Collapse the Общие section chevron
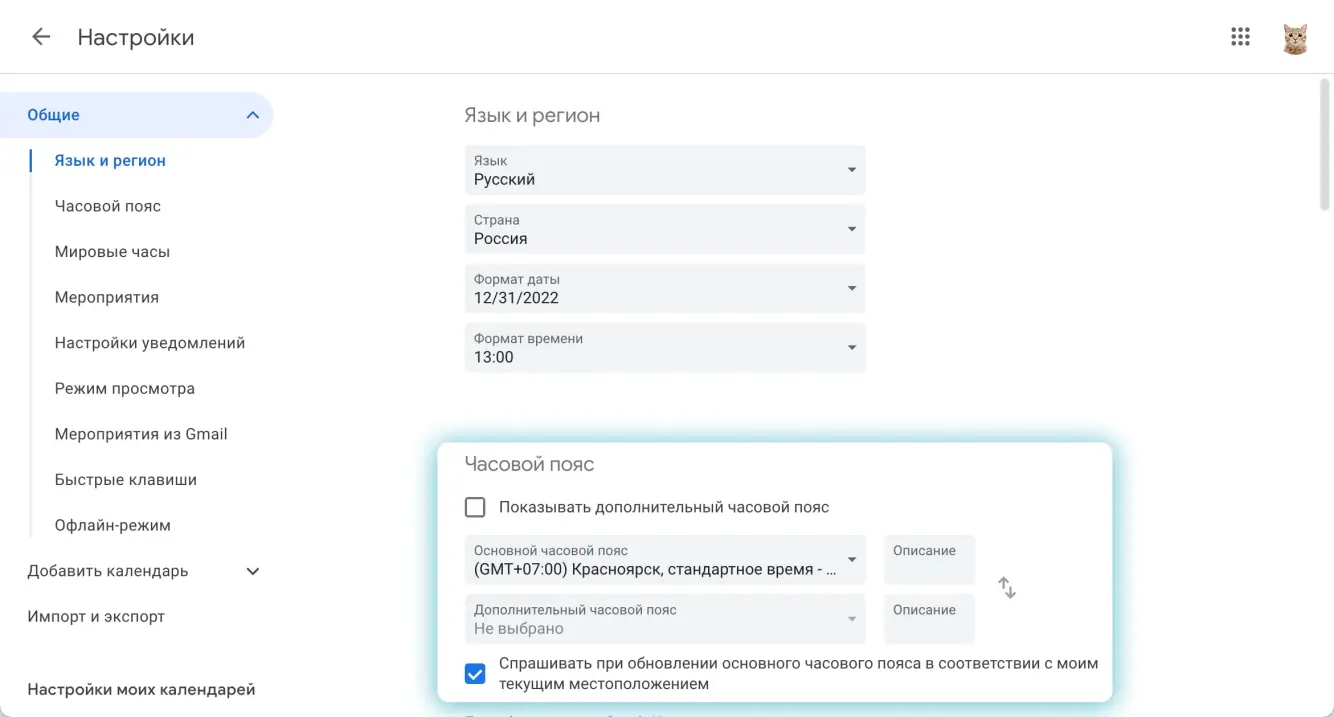 click(x=252, y=115)
